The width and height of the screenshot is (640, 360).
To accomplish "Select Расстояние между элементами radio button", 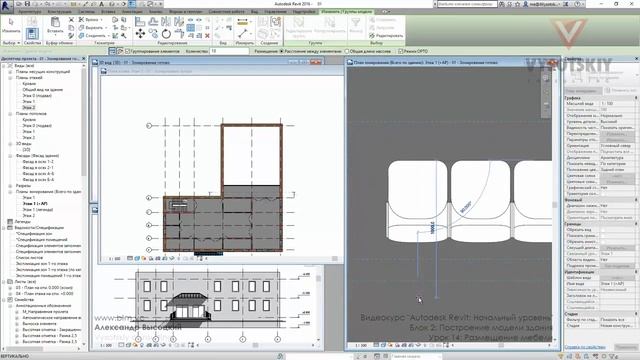I will pos(281,51).
